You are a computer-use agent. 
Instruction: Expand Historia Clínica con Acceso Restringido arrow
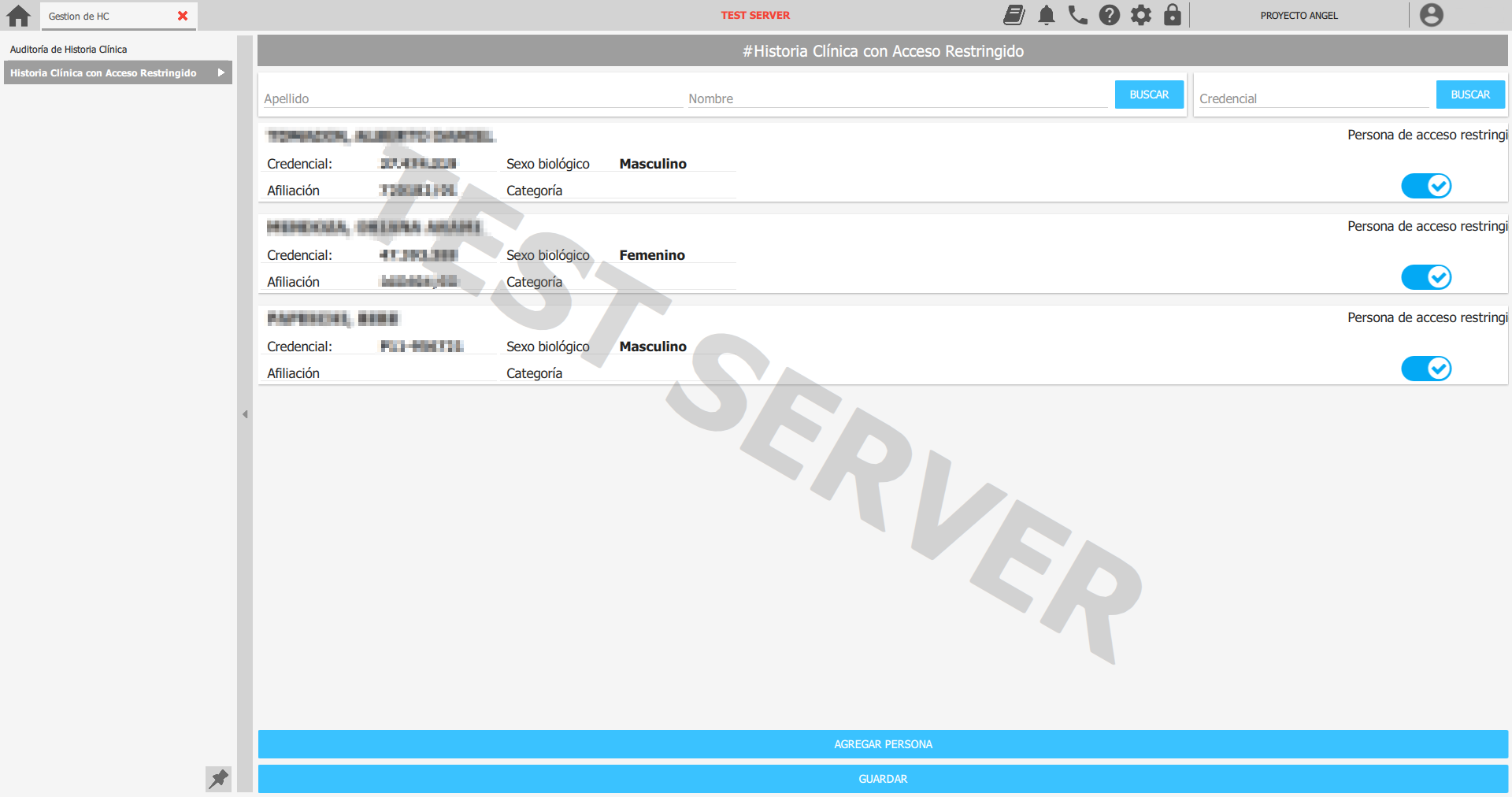[221, 72]
